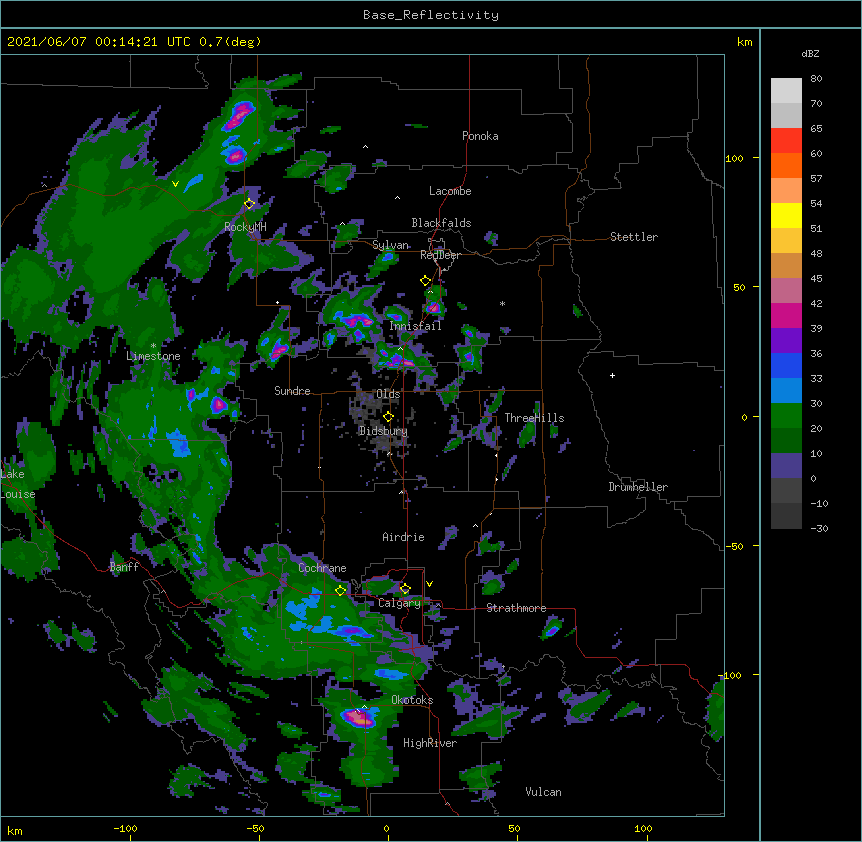This screenshot has width=862, height=842.
Task: Click the asterisk marker above Limestone
Action: [x=153, y=346]
